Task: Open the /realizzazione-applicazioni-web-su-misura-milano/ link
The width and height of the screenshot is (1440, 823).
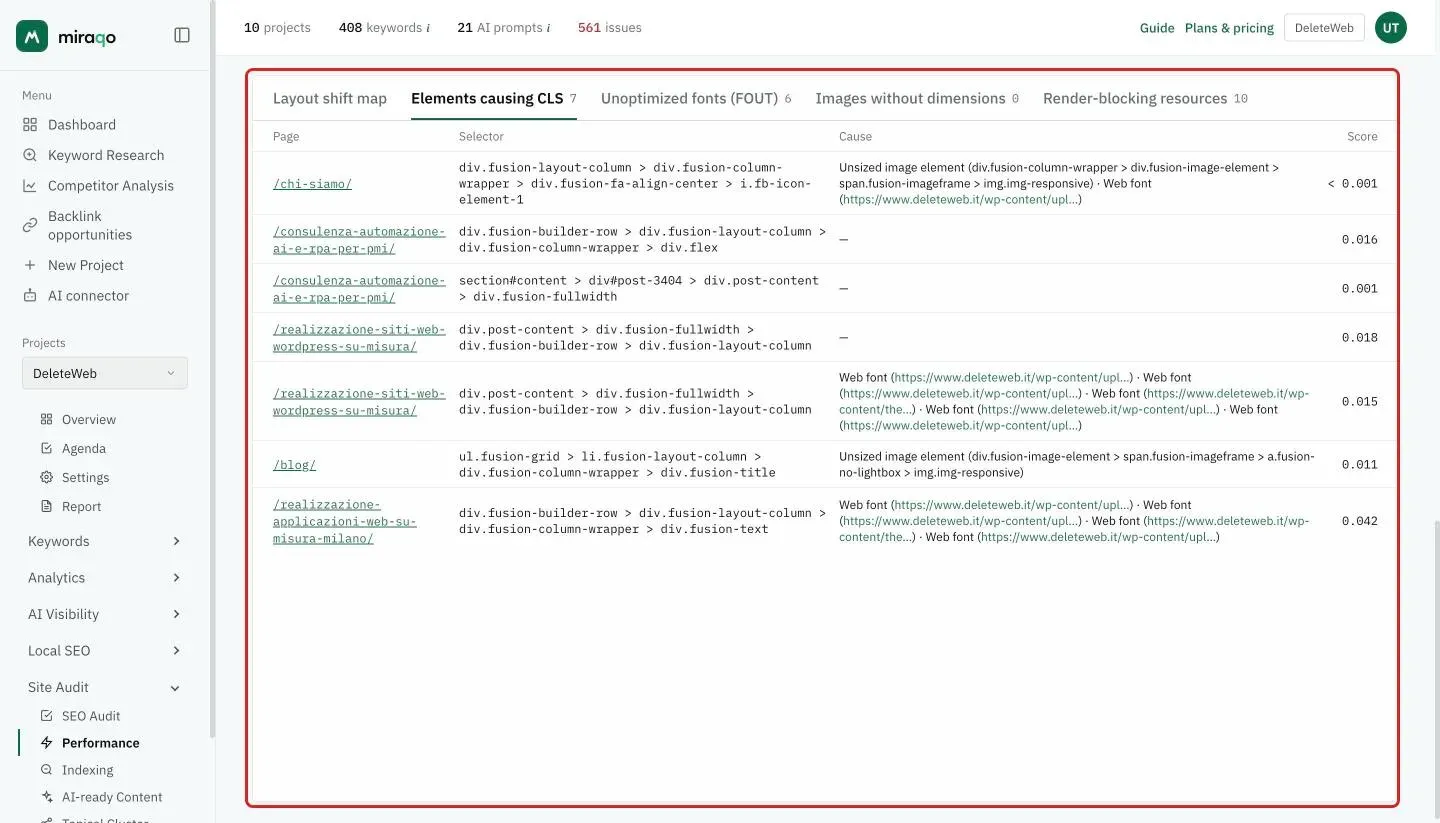Action: (345, 521)
